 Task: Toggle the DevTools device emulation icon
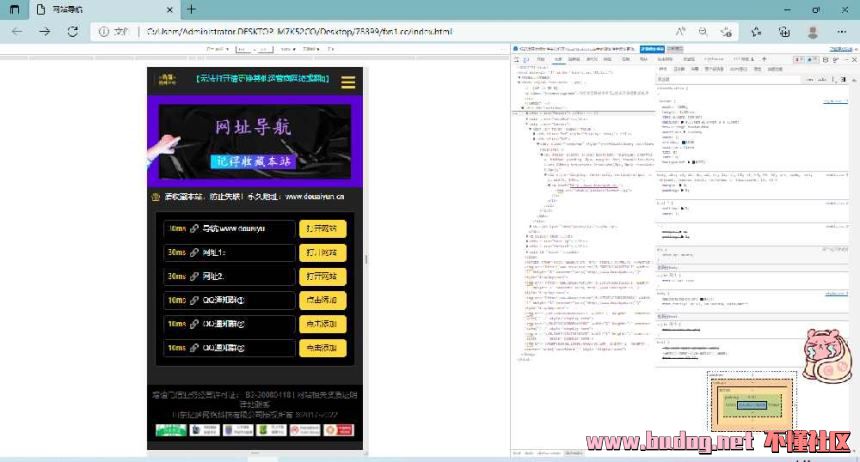click(526, 59)
